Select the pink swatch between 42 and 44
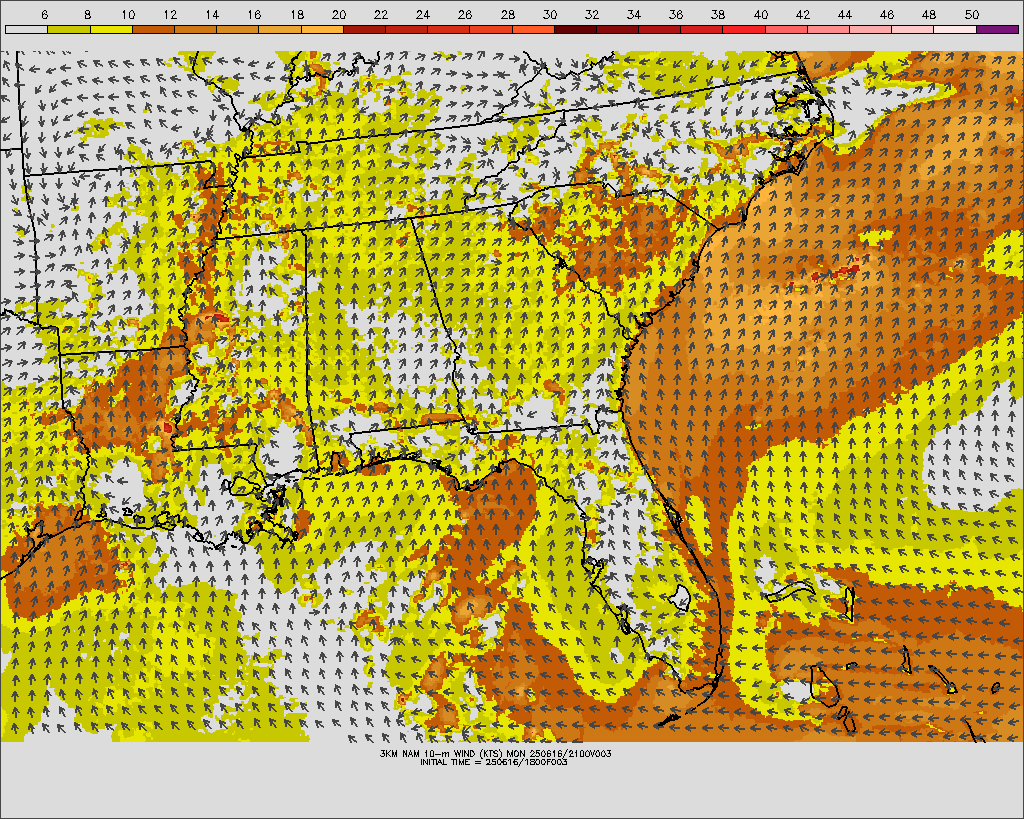Screen dimensions: 1024x819 [829, 29]
